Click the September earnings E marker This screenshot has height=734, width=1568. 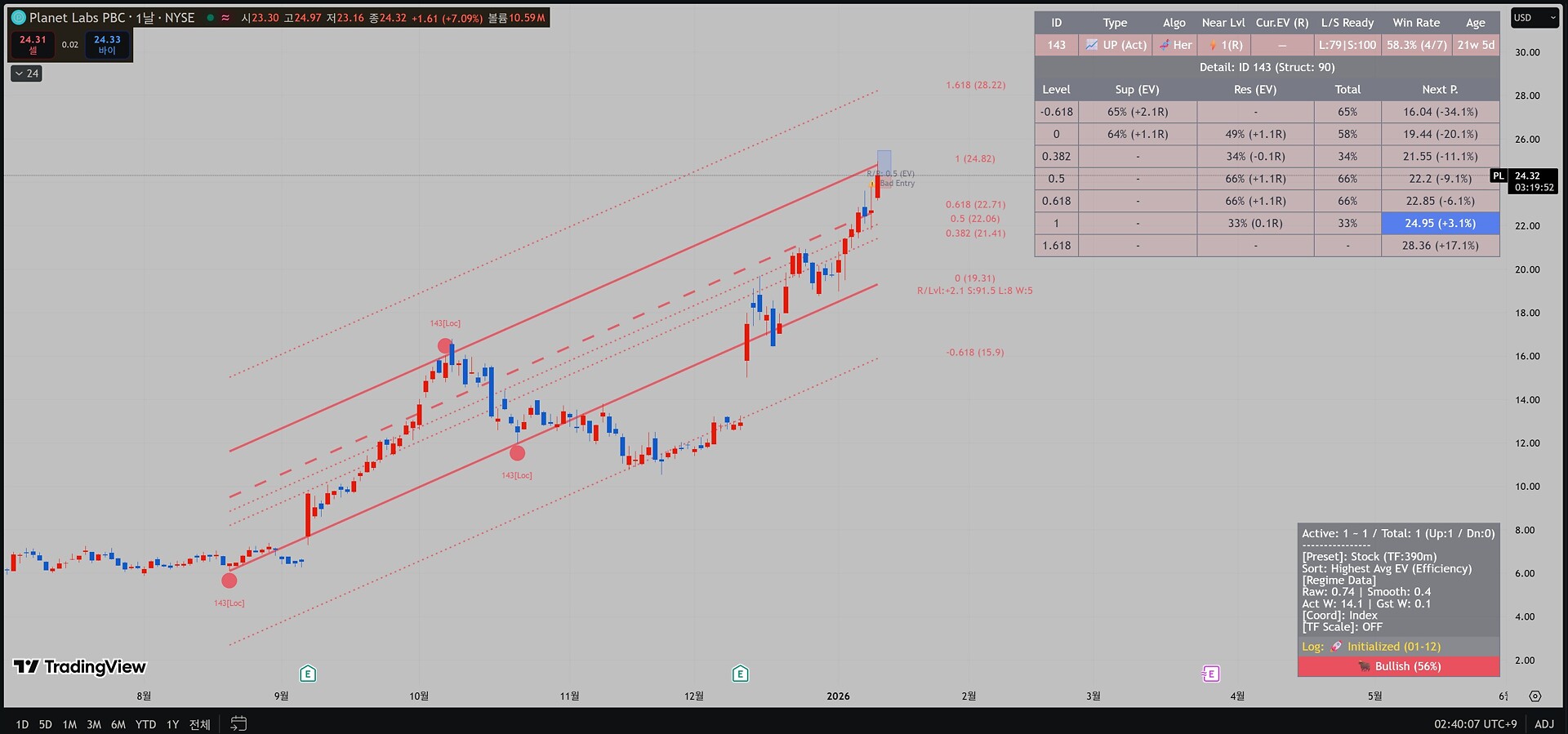(x=308, y=674)
